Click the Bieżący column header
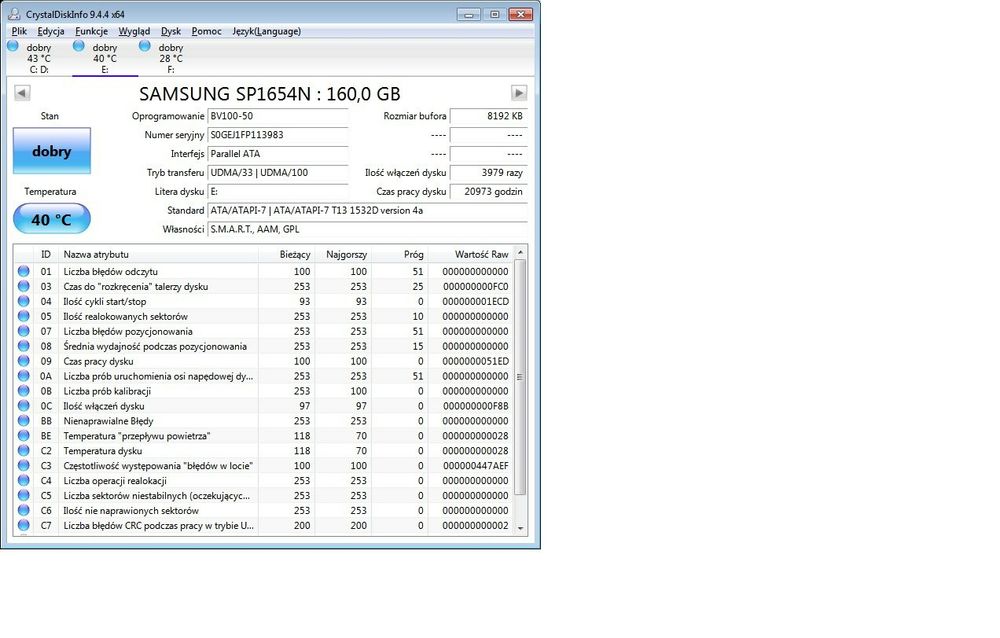 click(x=286, y=254)
